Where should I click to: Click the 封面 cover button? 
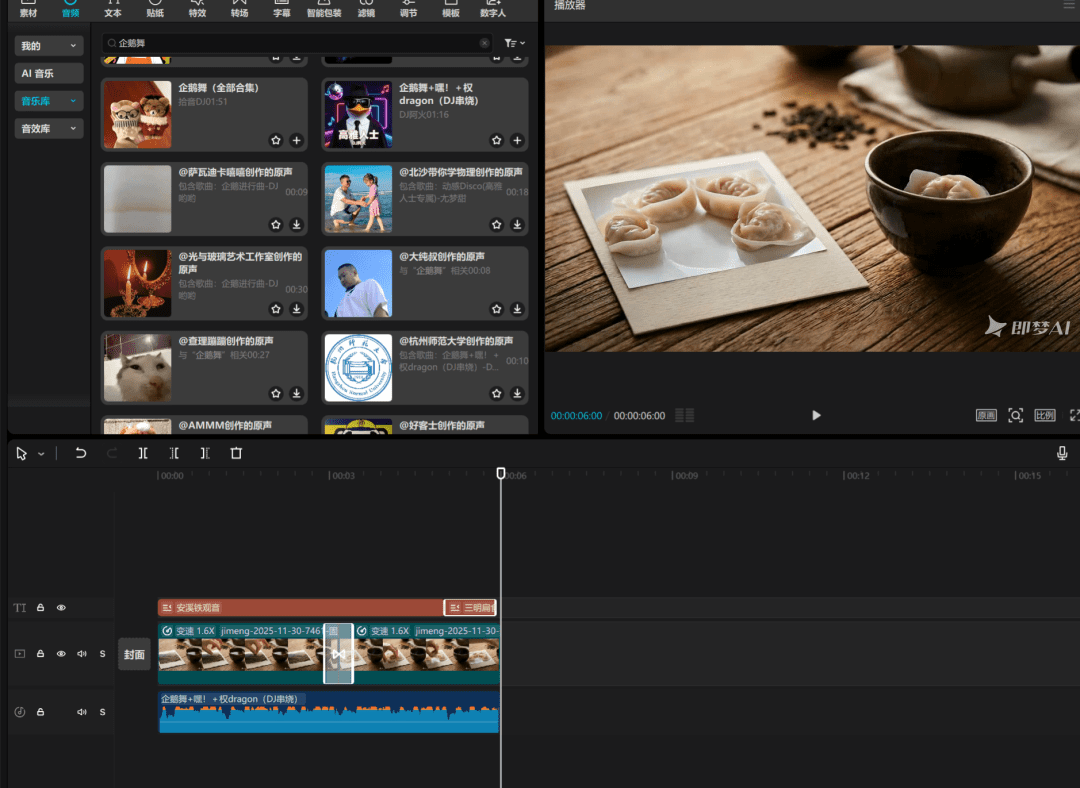pyautogui.click(x=134, y=655)
